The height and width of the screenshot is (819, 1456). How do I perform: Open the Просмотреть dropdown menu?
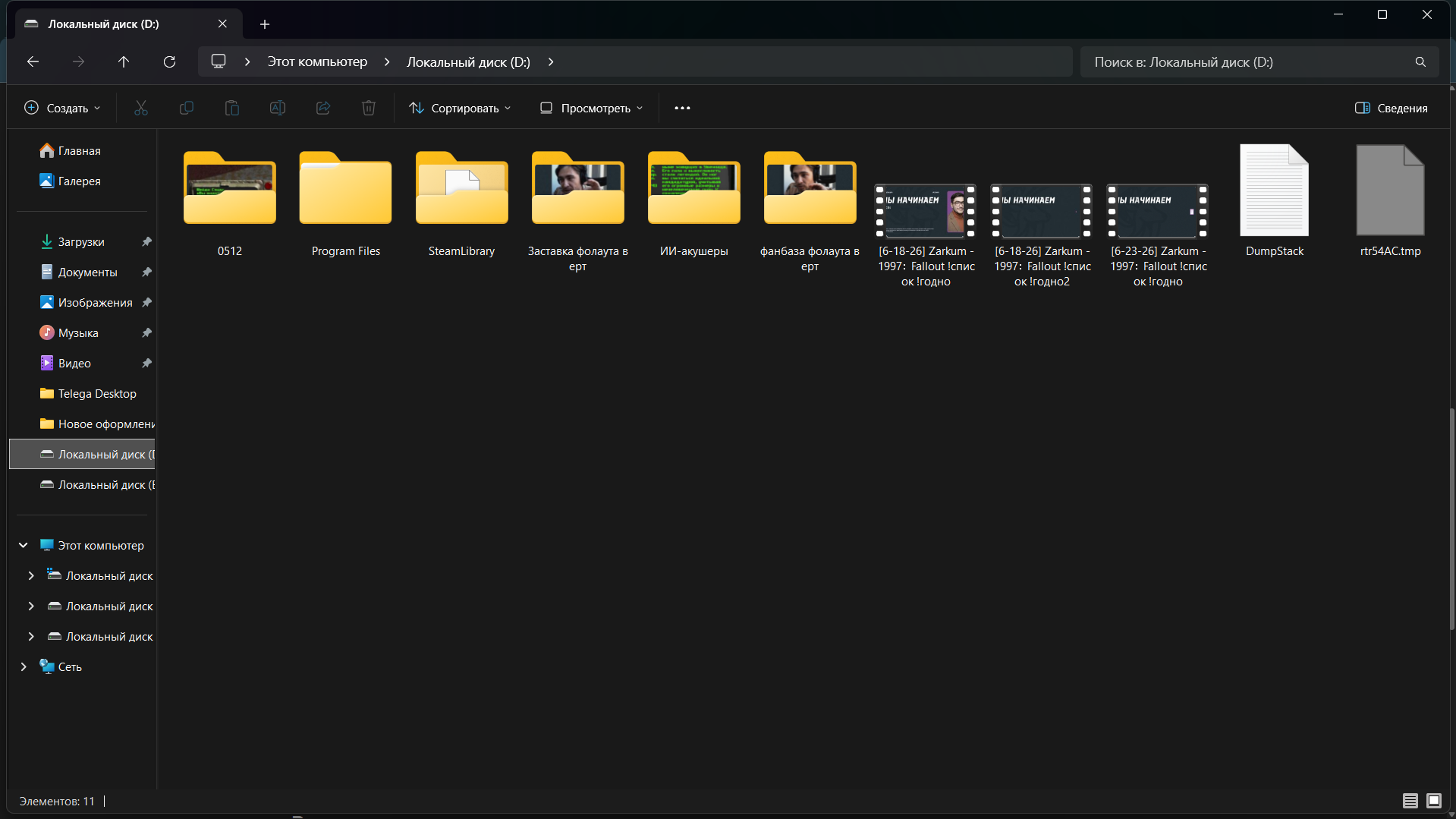591,108
